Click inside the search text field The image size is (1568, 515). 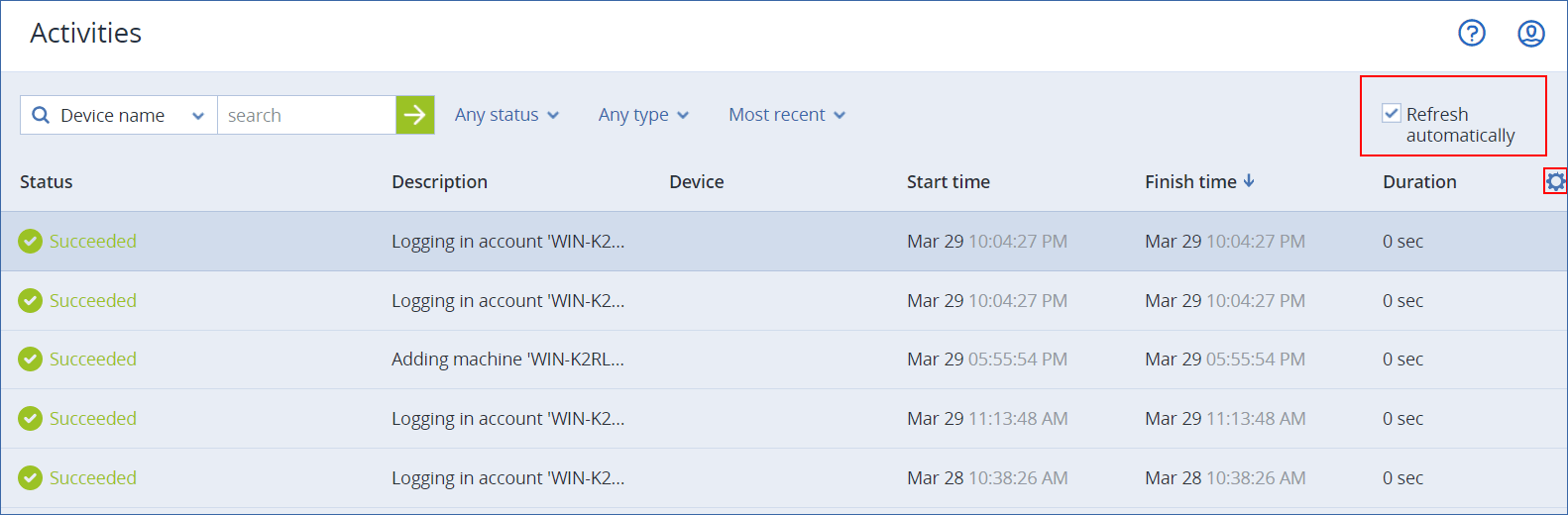tap(305, 115)
